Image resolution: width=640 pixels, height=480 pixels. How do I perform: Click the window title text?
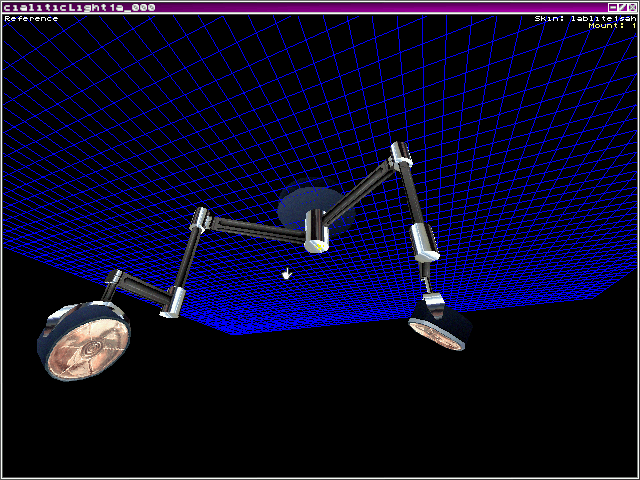click(79, 7)
